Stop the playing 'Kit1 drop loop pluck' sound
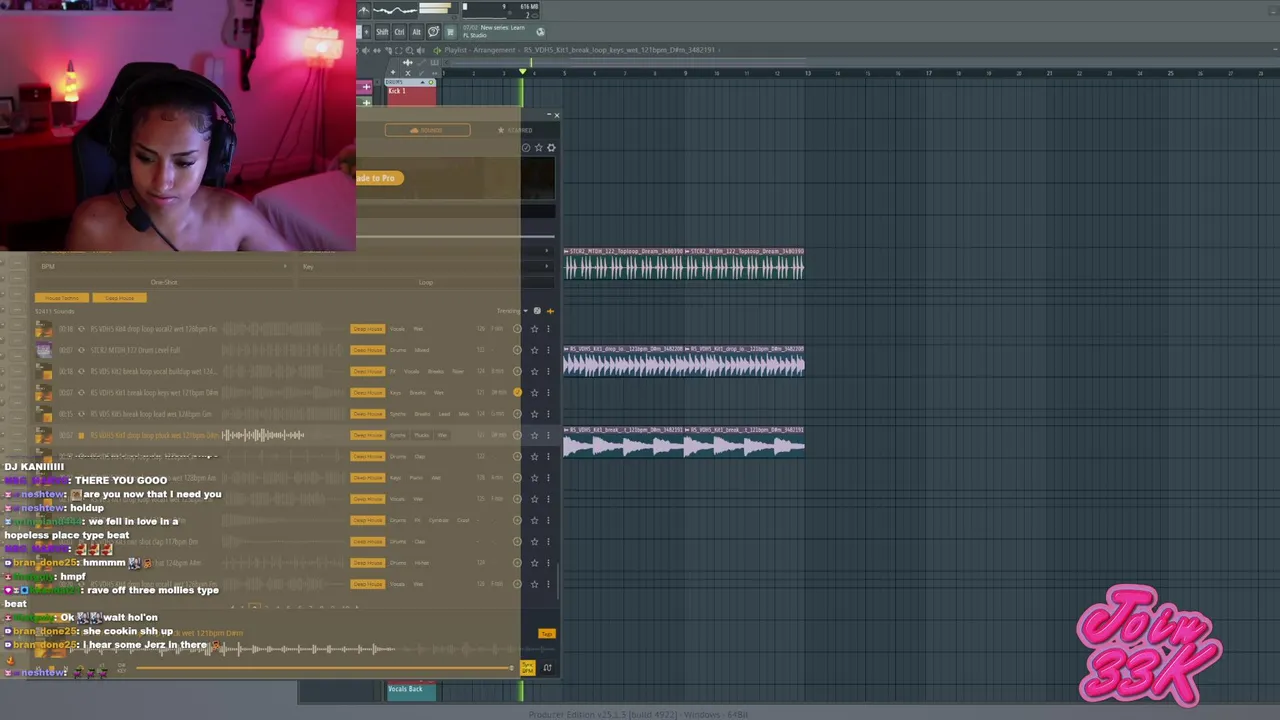The width and height of the screenshot is (1280, 720). pos(81,435)
